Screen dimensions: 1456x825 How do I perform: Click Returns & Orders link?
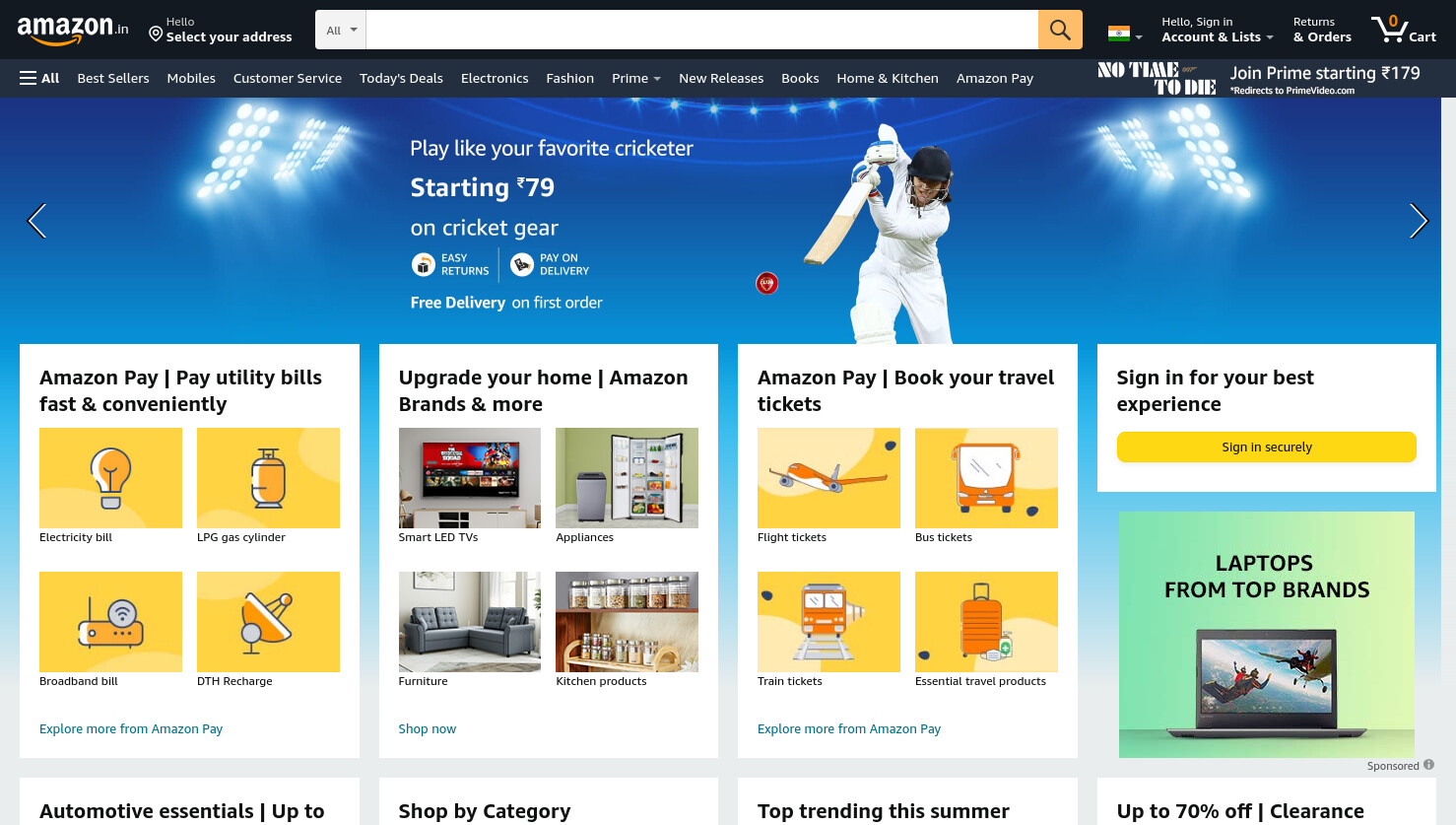(x=1322, y=30)
